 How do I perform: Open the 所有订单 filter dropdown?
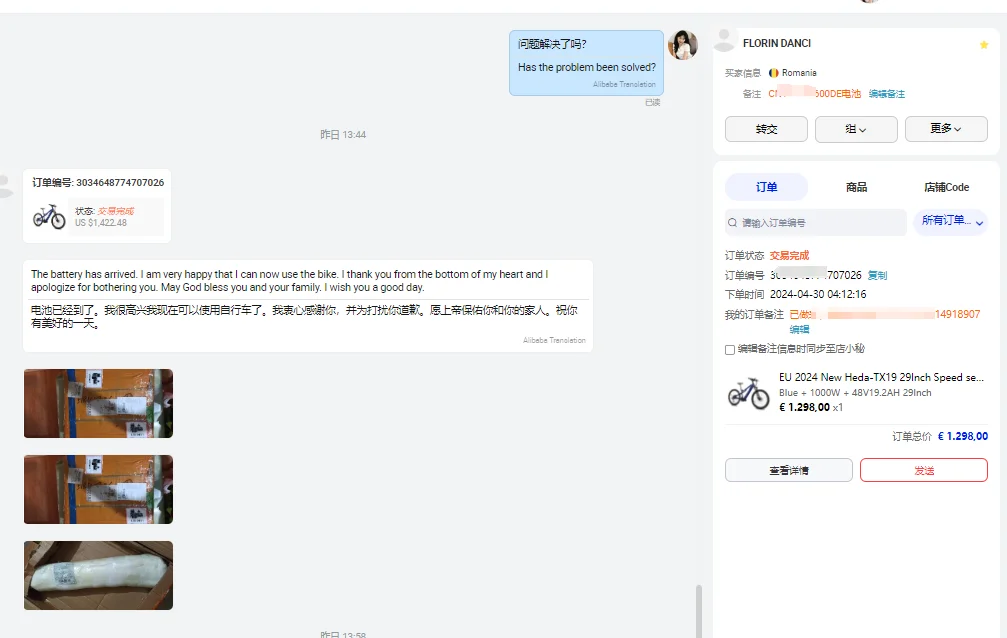948,221
